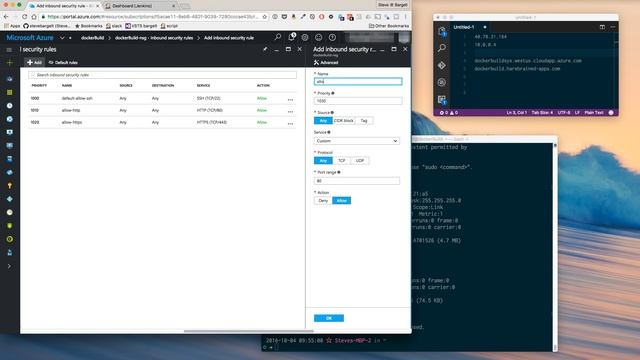Open VS Code Extensions icon
640x360 pixels.
point(442,100)
